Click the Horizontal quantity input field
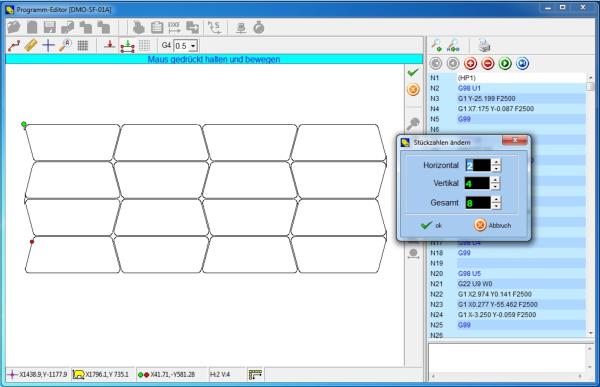 point(478,165)
